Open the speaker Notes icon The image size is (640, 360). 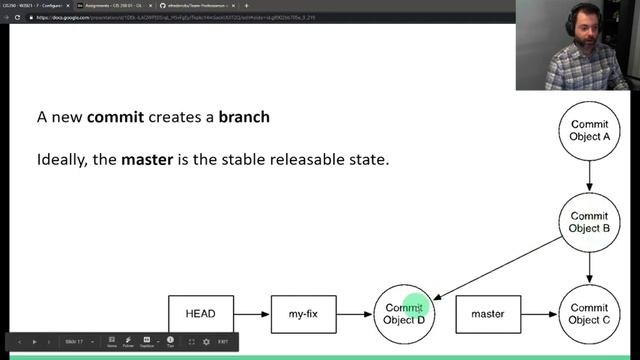pyautogui.click(x=111, y=342)
